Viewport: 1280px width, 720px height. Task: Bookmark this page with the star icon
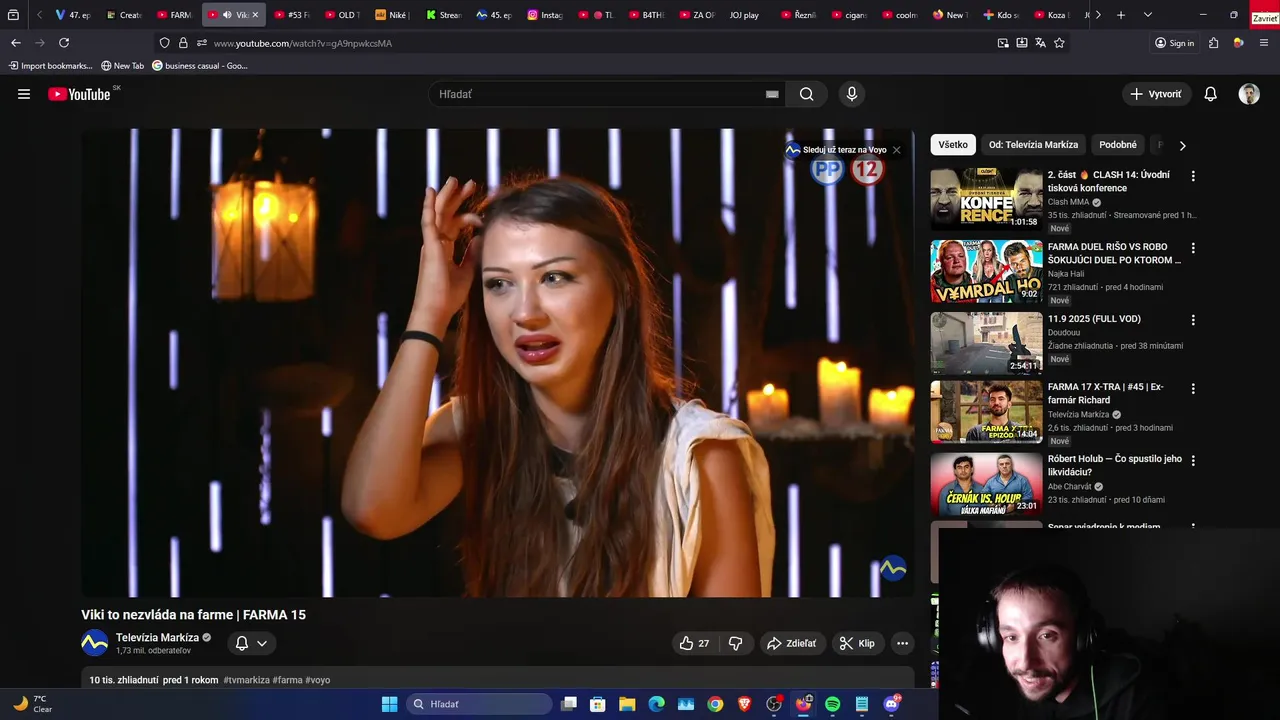1059,43
